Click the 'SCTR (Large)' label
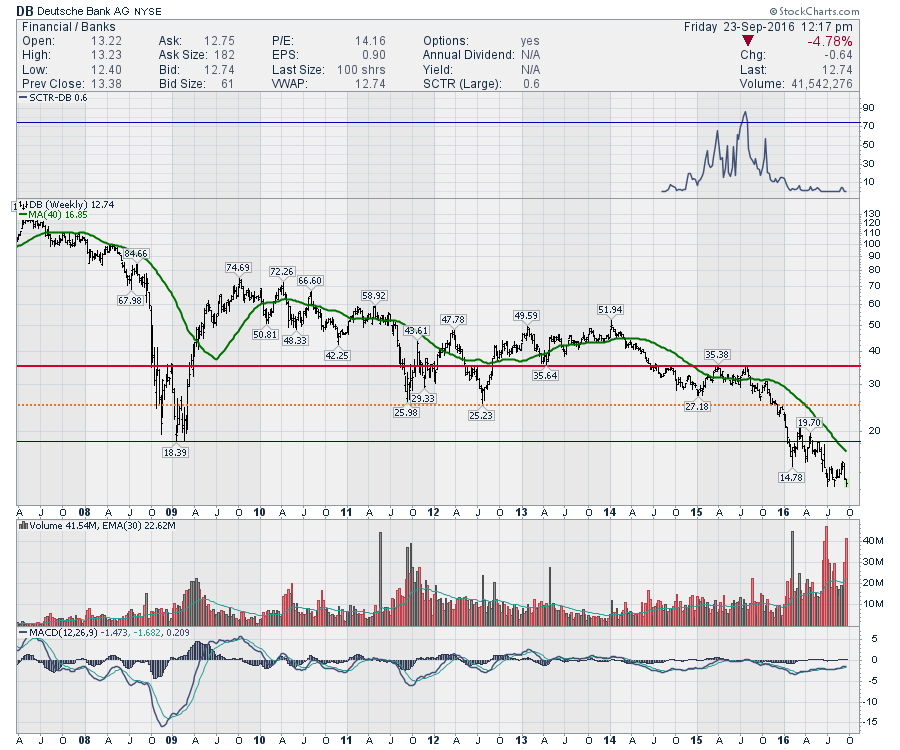900x750 pixels. [463, 84]
